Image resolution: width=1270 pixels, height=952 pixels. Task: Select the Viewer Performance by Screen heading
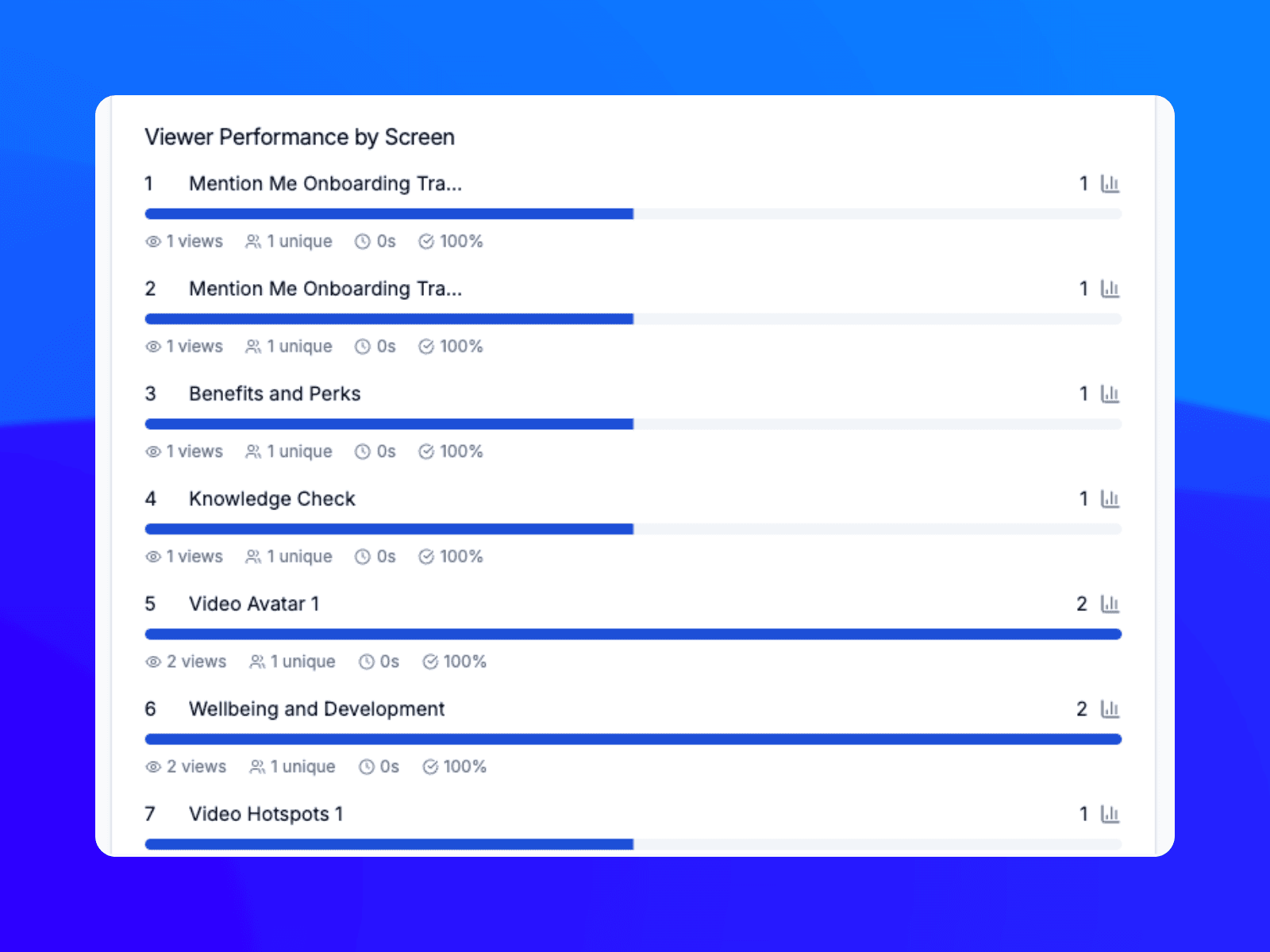[x=299, y=136]
